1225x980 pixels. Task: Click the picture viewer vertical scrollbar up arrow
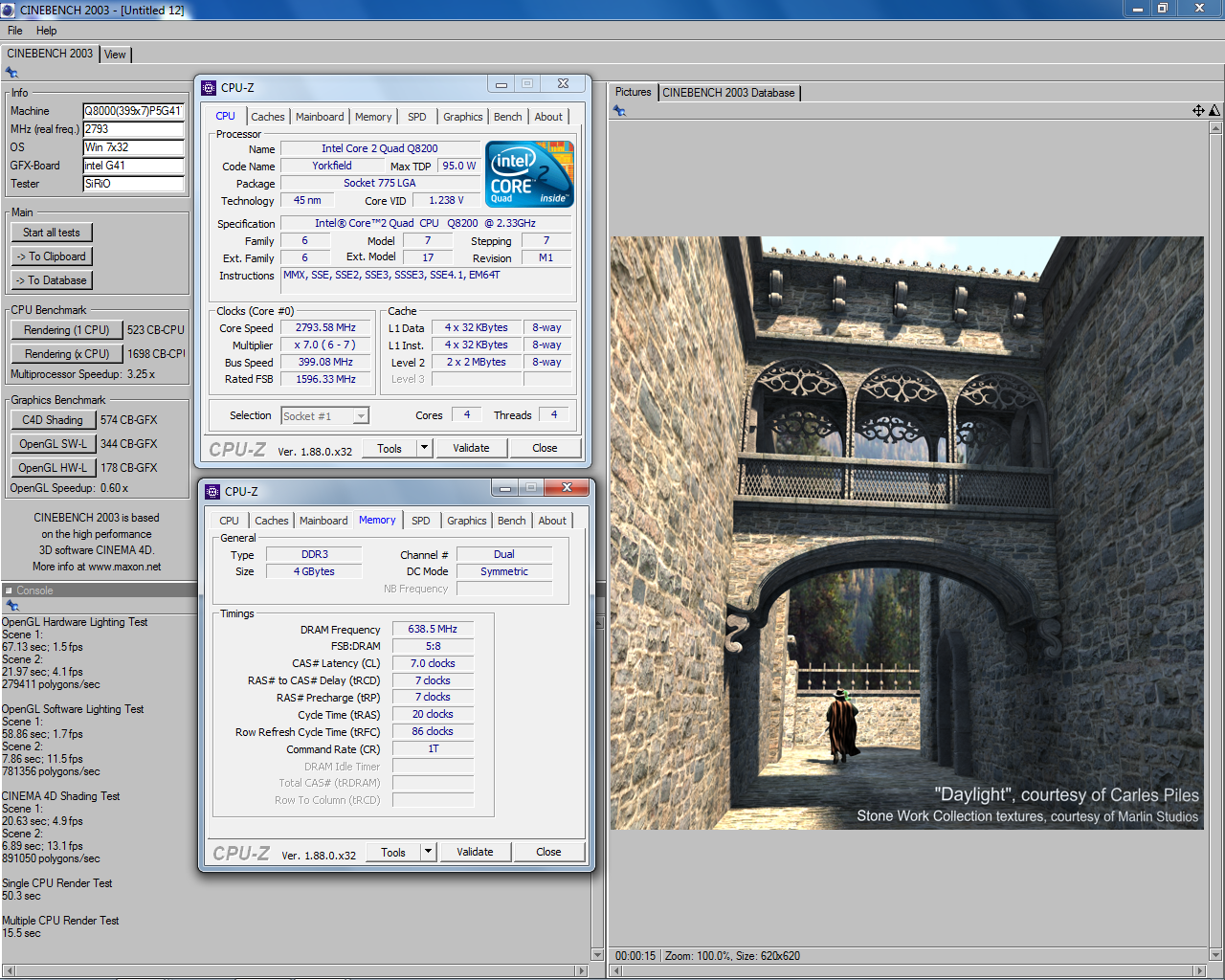point(1215,127)
